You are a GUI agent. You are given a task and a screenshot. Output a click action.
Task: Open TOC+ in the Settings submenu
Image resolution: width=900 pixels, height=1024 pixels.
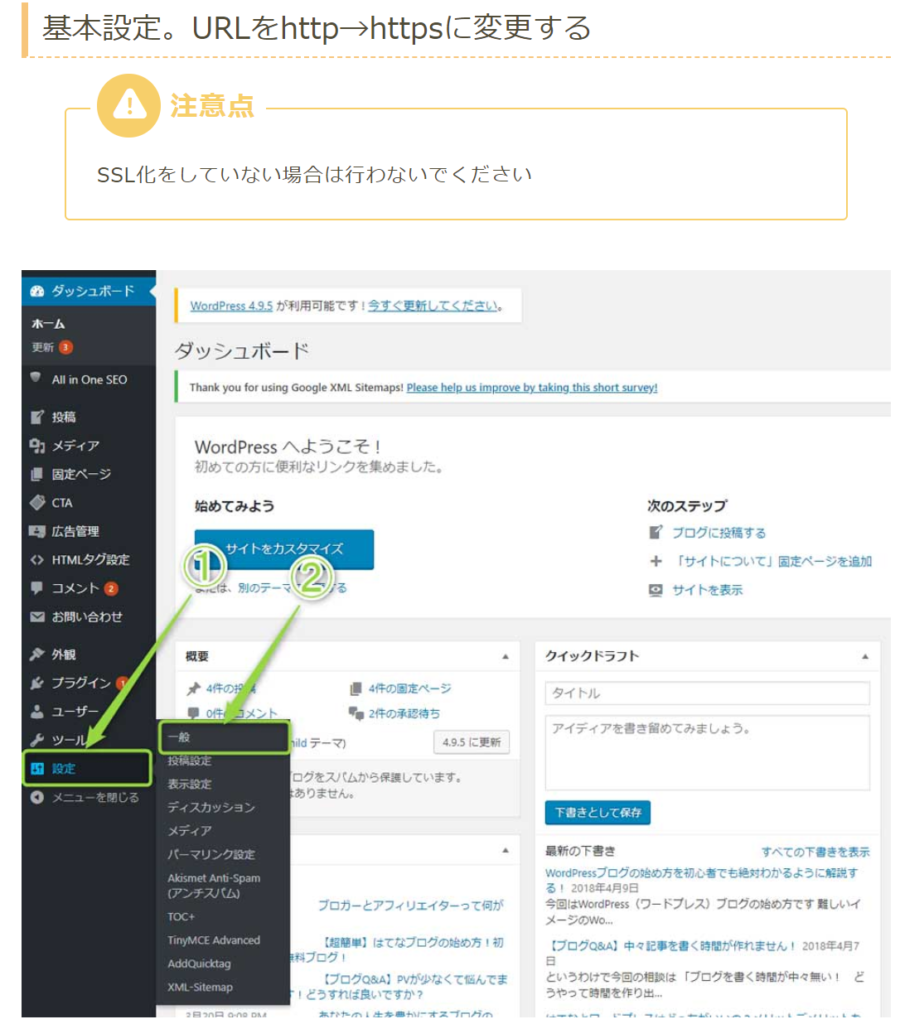click(x=181, y=917)
